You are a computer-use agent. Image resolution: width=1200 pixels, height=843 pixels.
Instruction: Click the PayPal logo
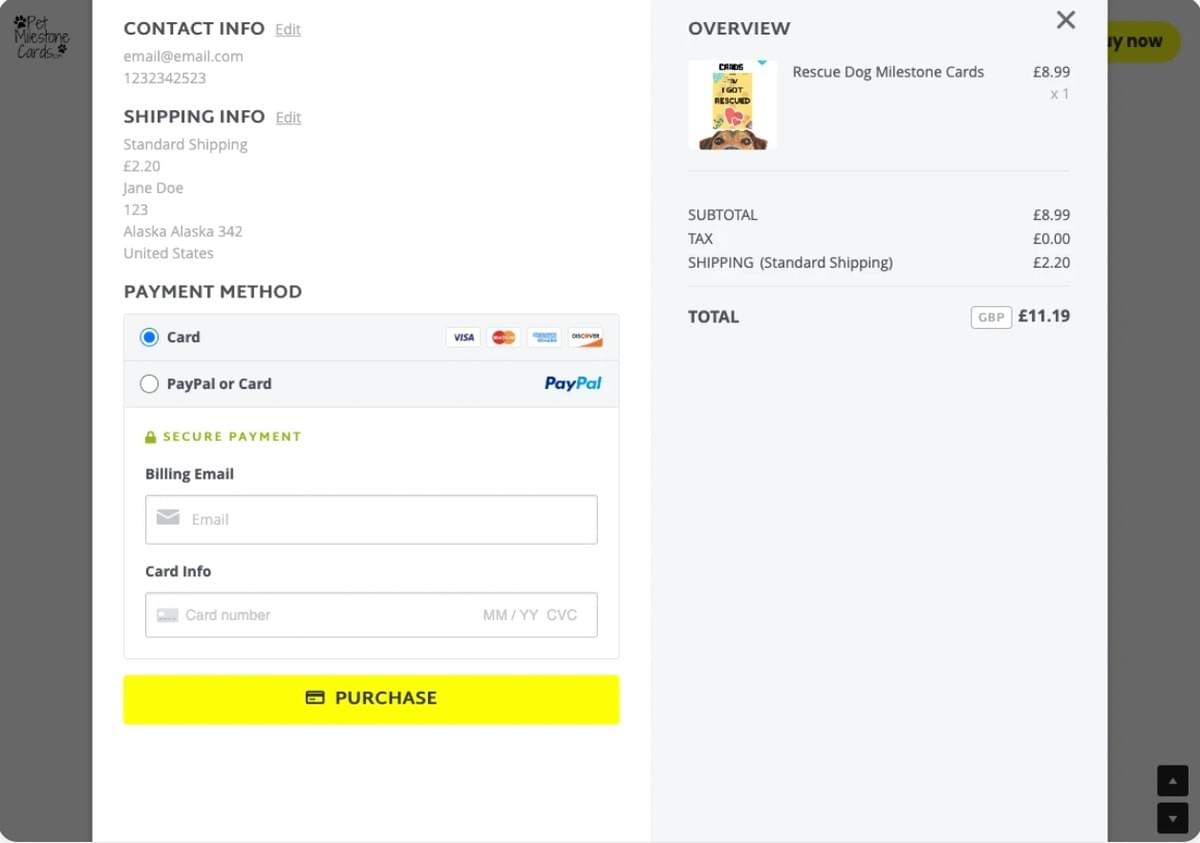coord(573,383)
